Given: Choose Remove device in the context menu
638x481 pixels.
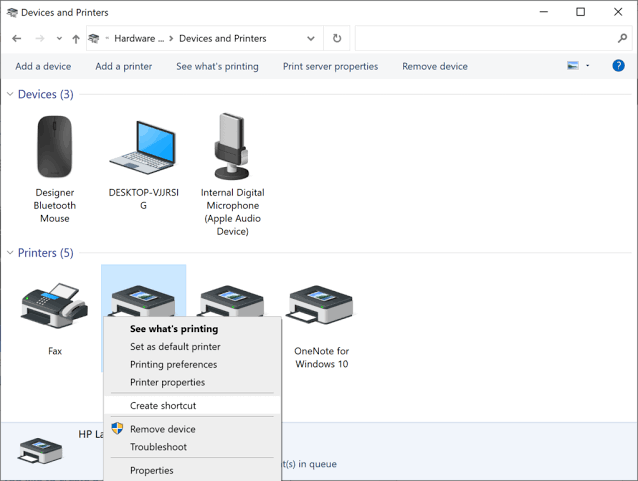Looking at the screenshot, I should coord(192,429).
